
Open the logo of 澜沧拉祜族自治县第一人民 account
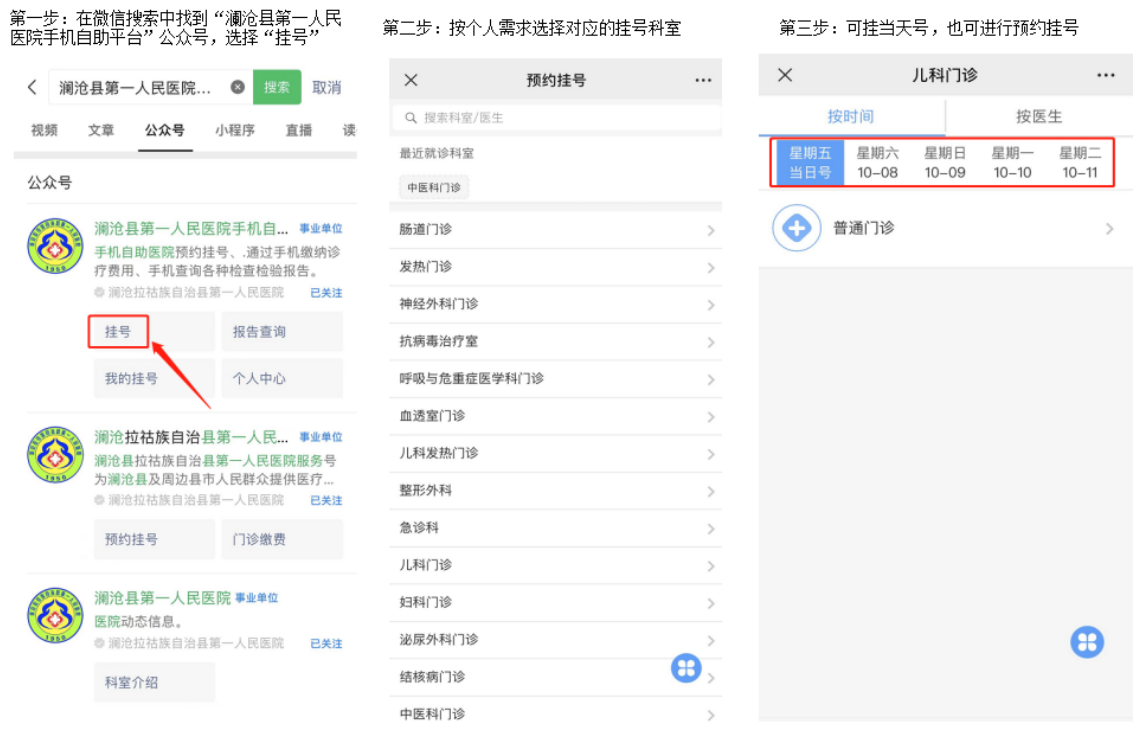55,455
